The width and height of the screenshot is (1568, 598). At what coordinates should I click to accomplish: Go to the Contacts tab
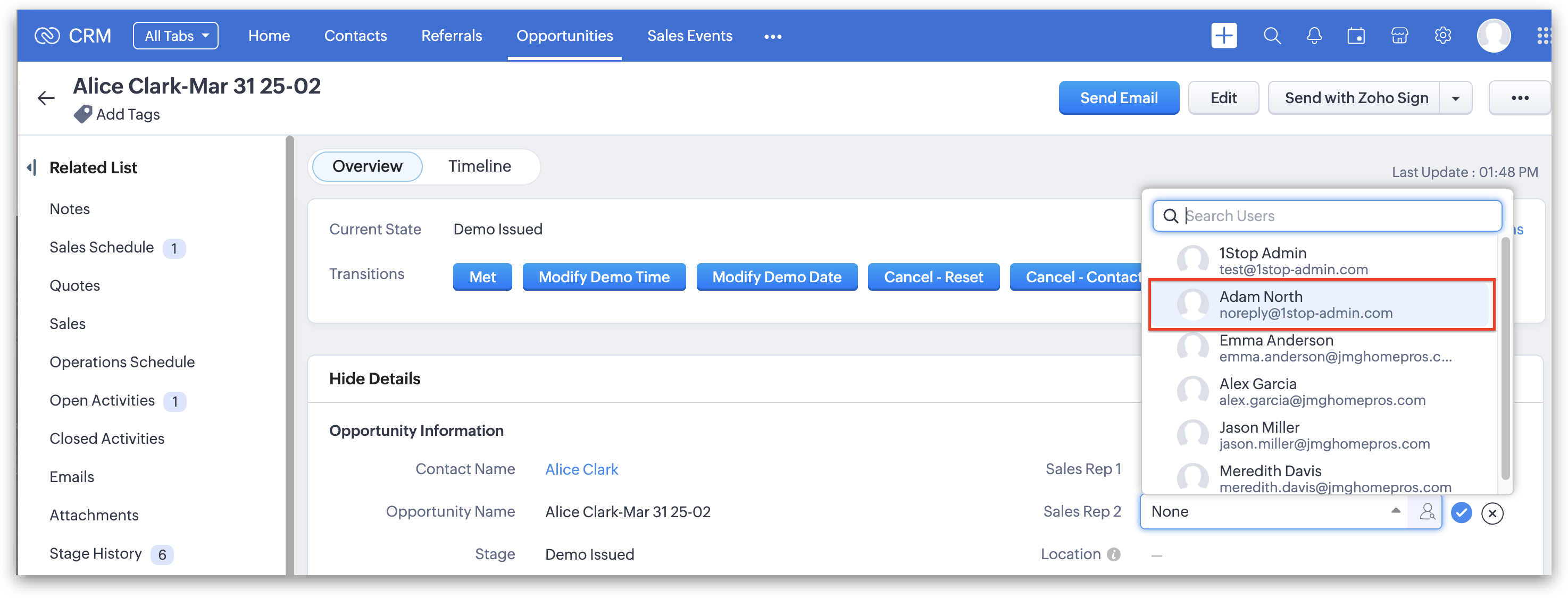[355, 36]
